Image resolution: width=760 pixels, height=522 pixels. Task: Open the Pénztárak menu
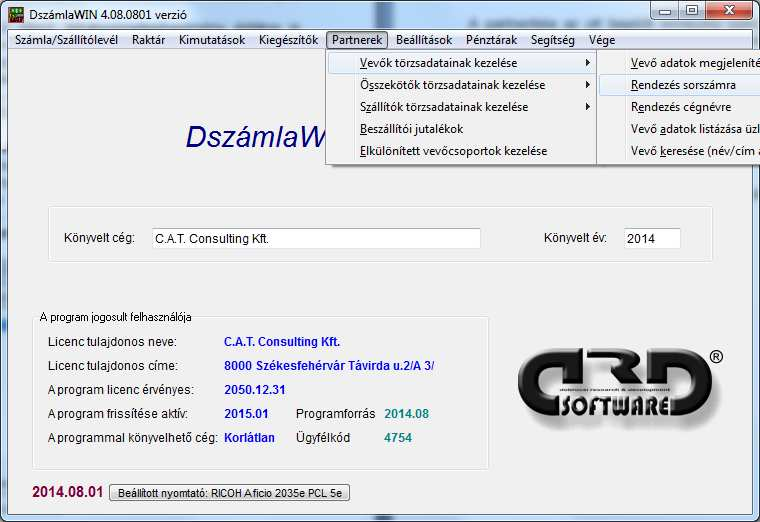(x=491, y=40)
